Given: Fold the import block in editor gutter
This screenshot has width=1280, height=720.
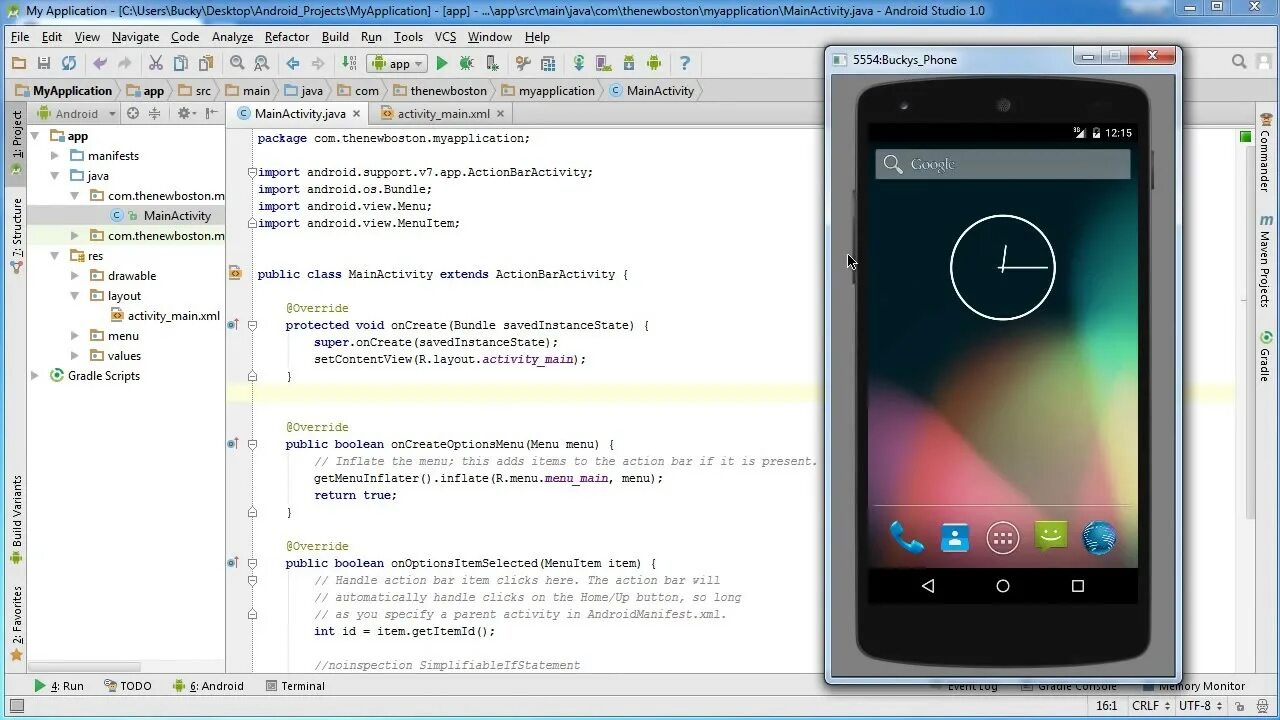Looking at the screenshot, I should pyautogui.click(x=252, y=172).
